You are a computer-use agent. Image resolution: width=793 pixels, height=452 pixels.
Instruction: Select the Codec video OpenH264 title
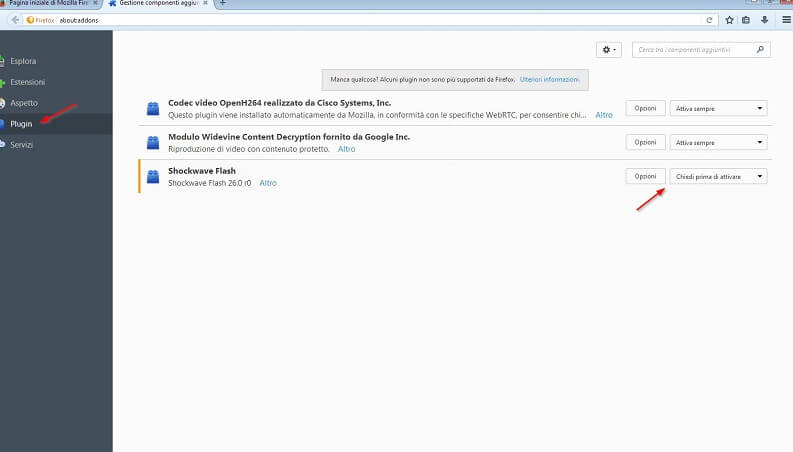pyautogui.click(x=279, y=103)
